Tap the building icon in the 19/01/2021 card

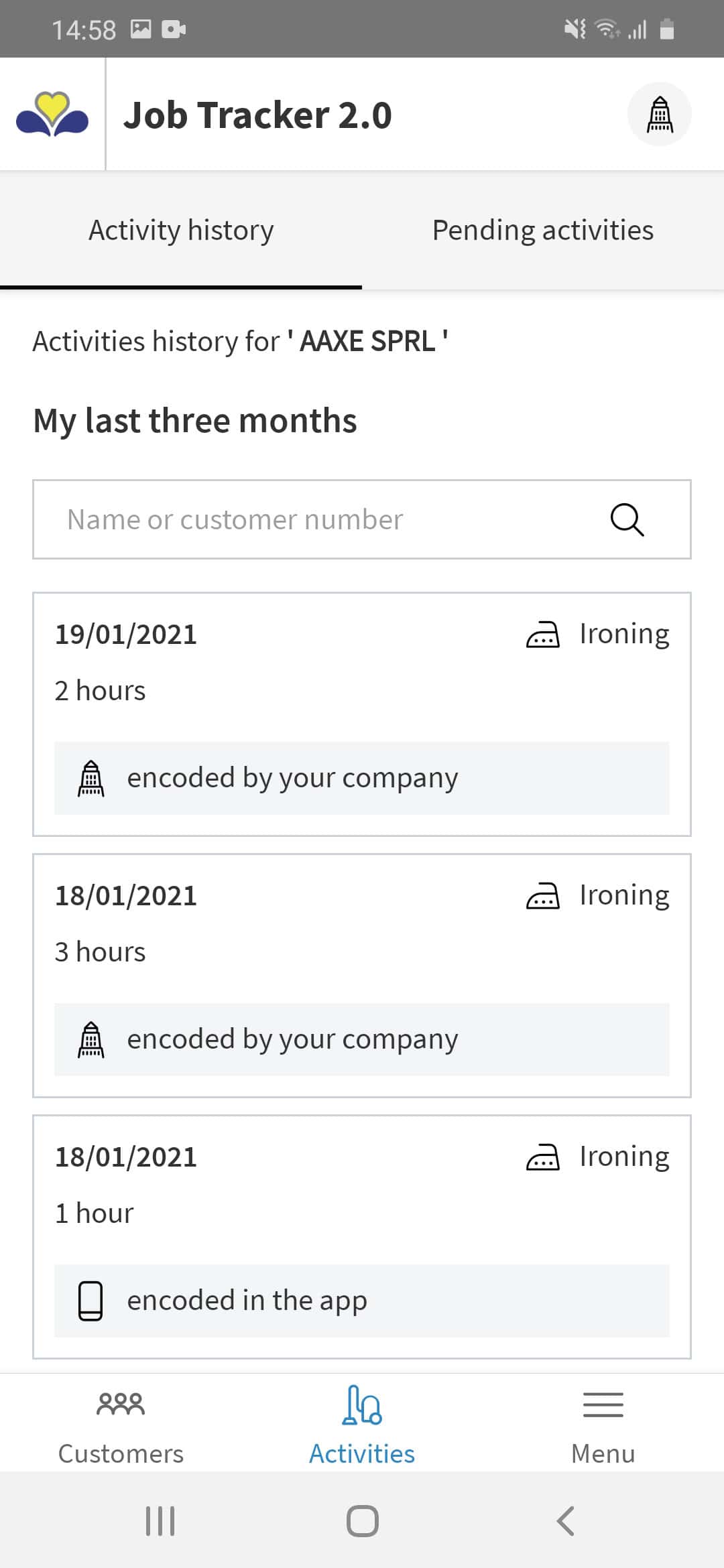coord(91,778)
